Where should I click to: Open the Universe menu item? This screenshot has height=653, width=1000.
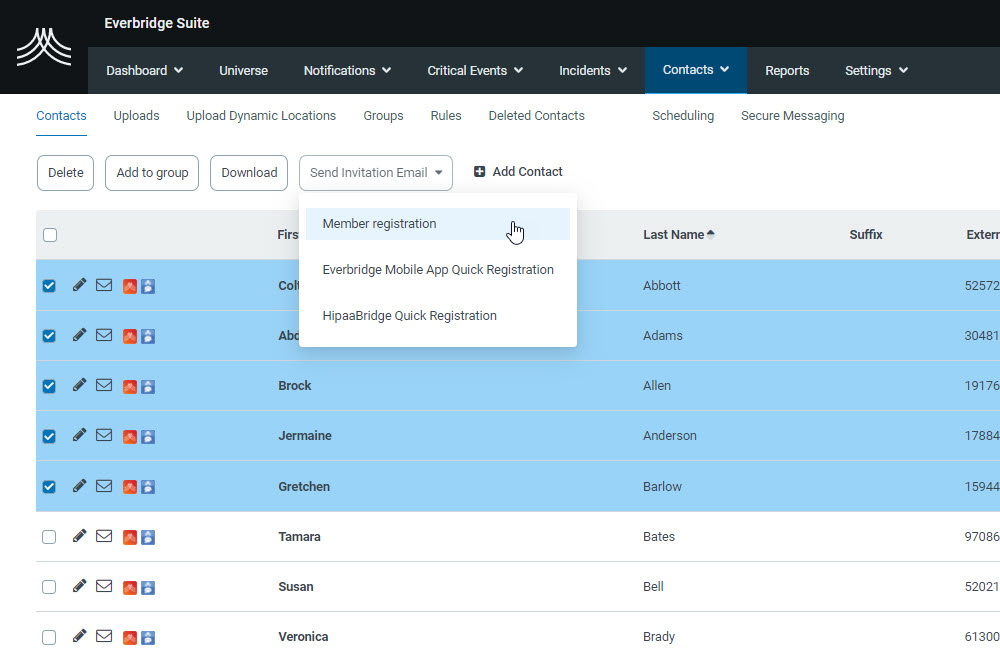coord(244,70)
